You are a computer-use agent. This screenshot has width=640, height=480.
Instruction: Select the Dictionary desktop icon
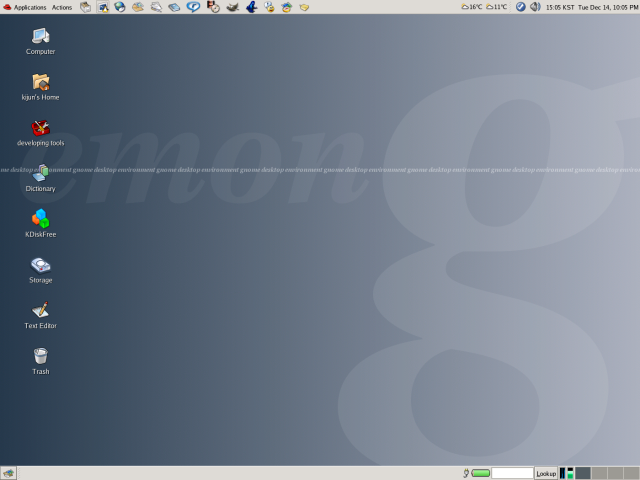click(x=40, y=178)
